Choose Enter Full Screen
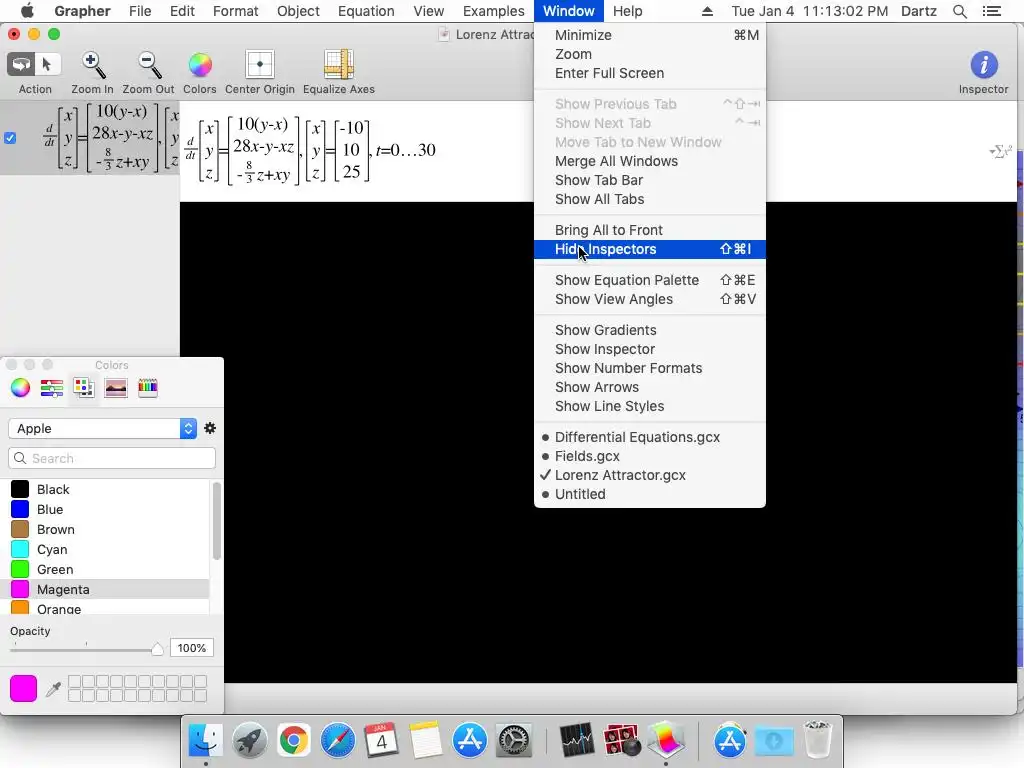Image resolution: width=1024 pixels, height=768 pixels. 650,73
